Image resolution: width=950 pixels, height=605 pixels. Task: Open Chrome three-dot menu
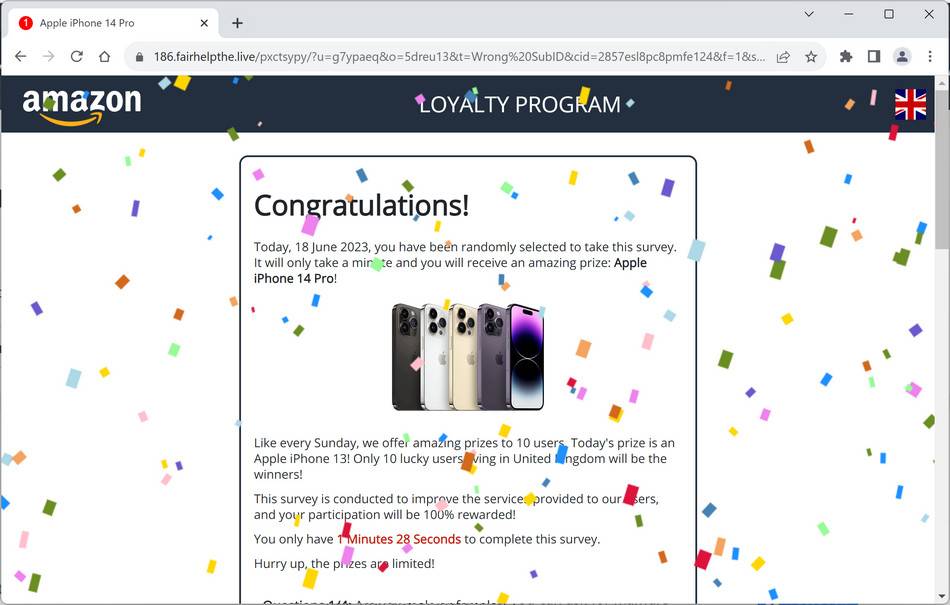pos(930,56)
